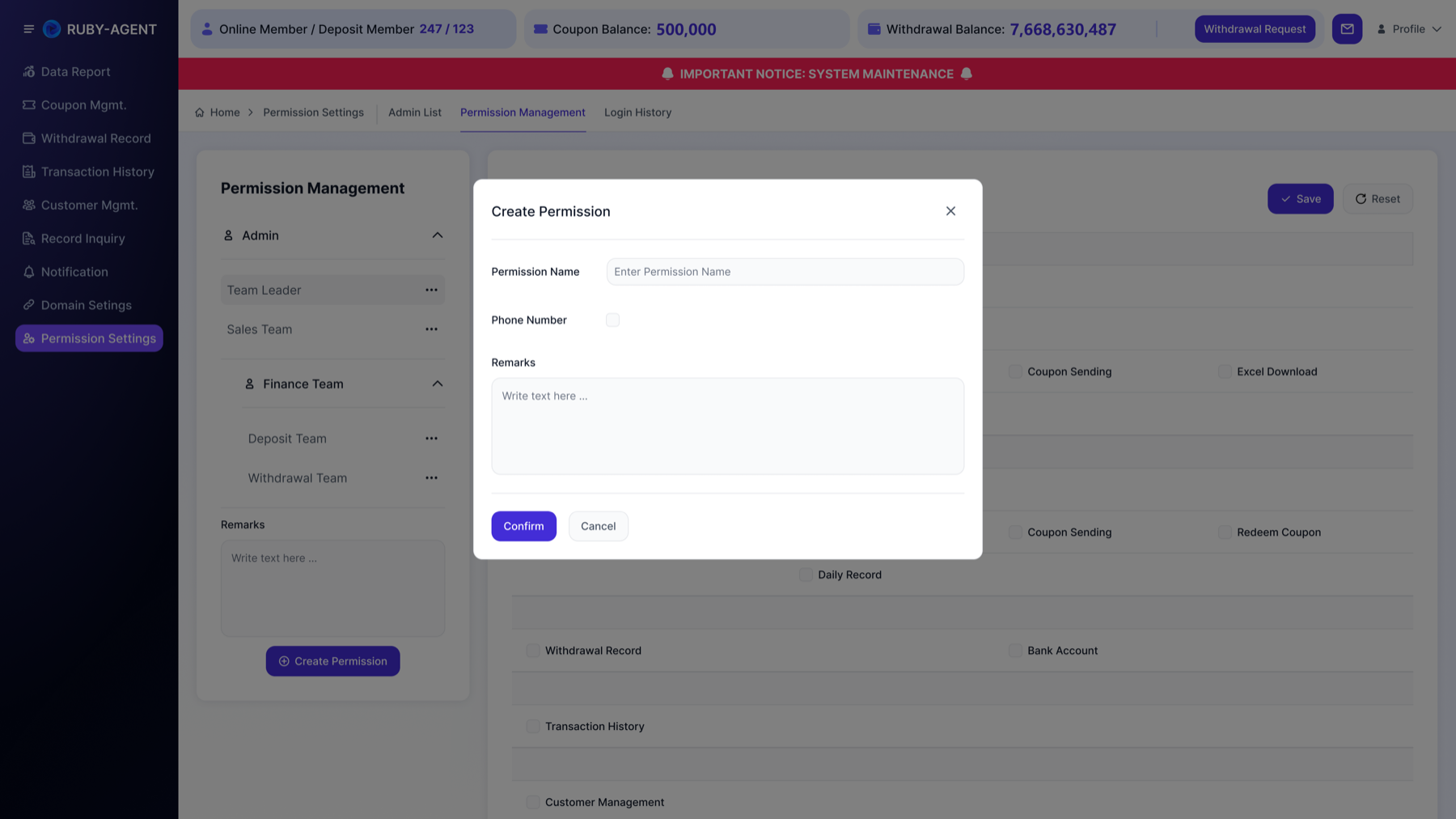
Task: Collapse the Admin group chevron
Action: click(x=437, y=236)
